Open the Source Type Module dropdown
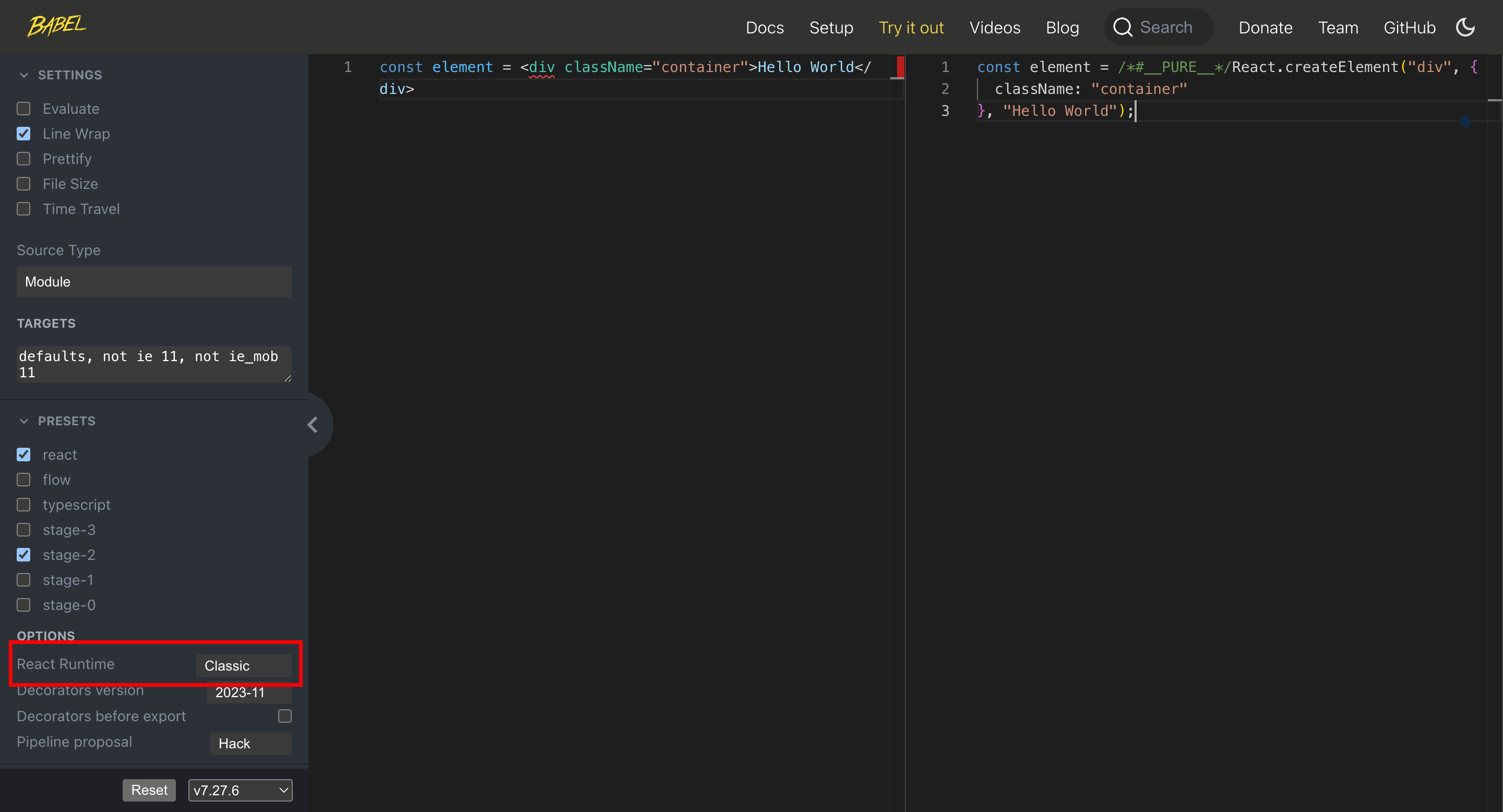The width and height of the screenshot is (1503, 812). point(154,282)
